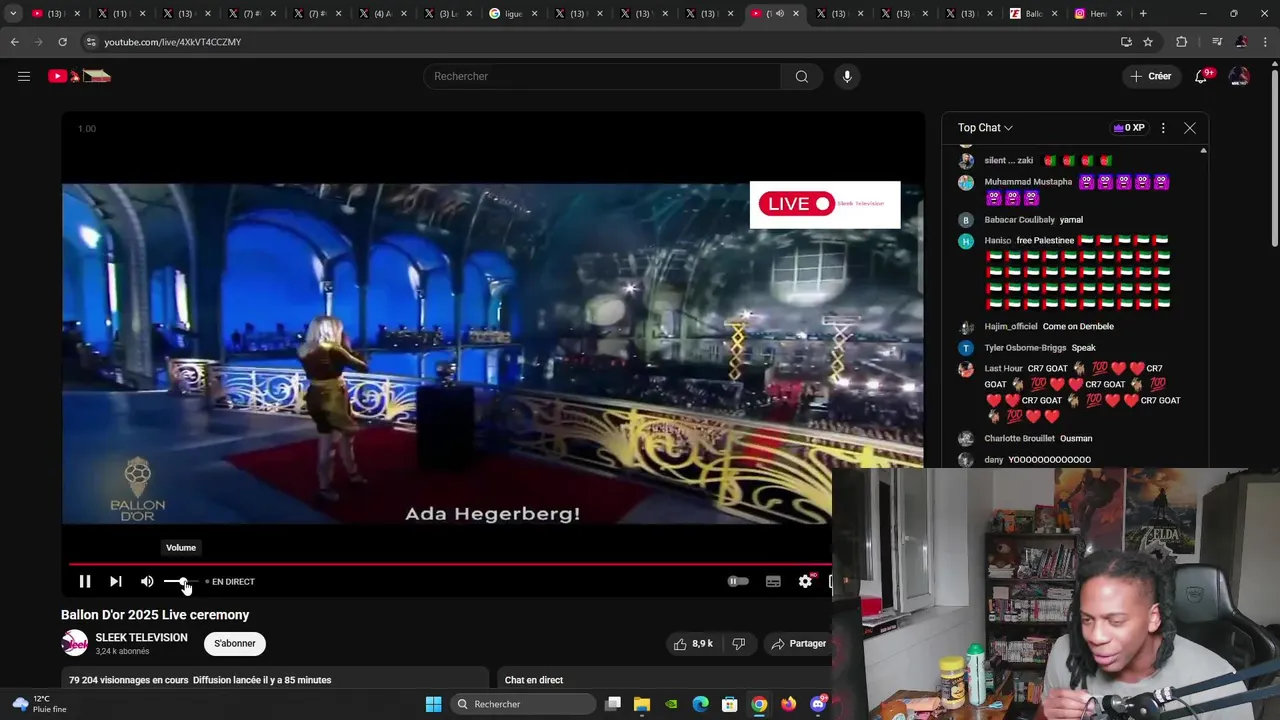Open the Chrome three-dot menu
Screen dimensions: 1280x720
click(1264, 42)
